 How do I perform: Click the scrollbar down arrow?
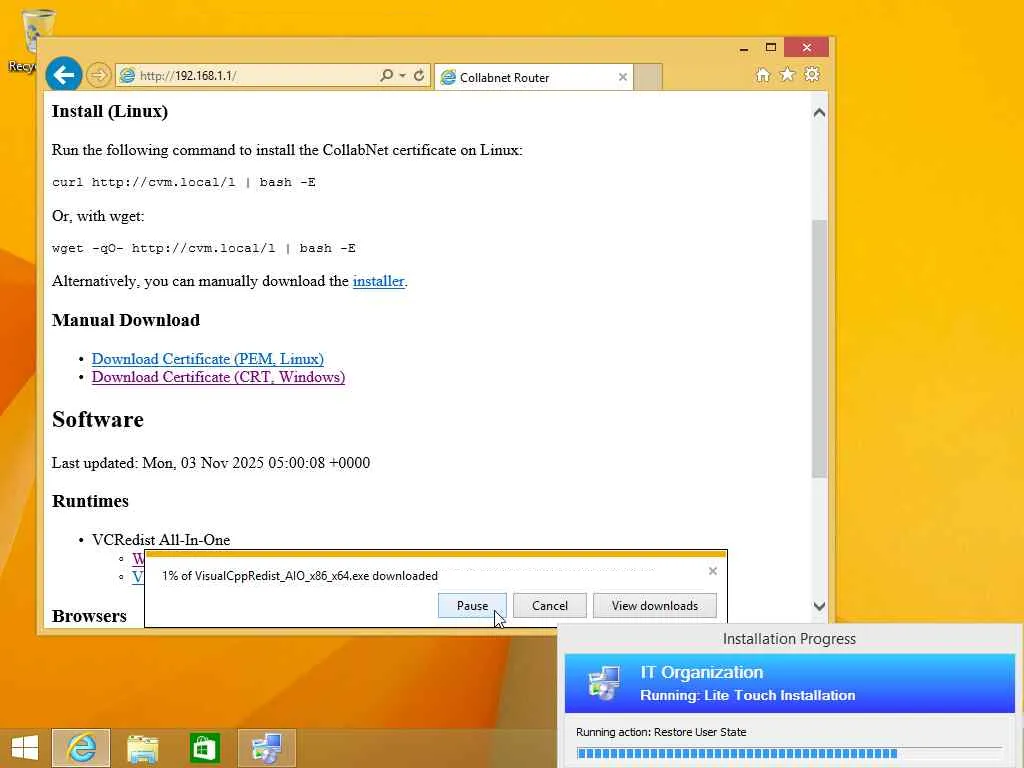point(819,606)
